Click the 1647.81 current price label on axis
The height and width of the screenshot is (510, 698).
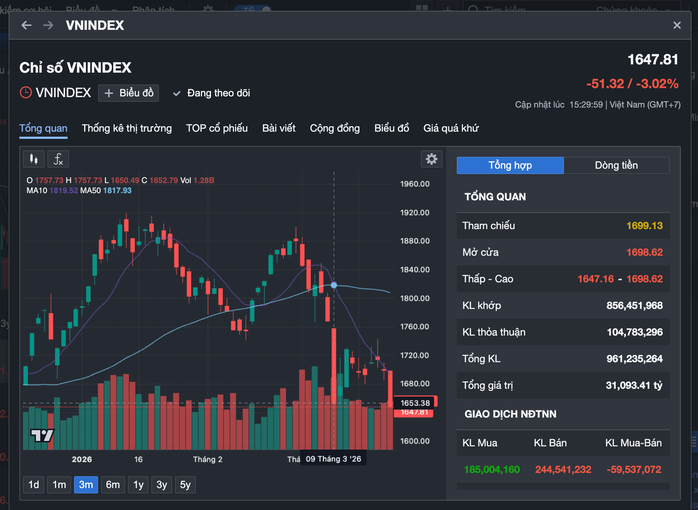414,412
